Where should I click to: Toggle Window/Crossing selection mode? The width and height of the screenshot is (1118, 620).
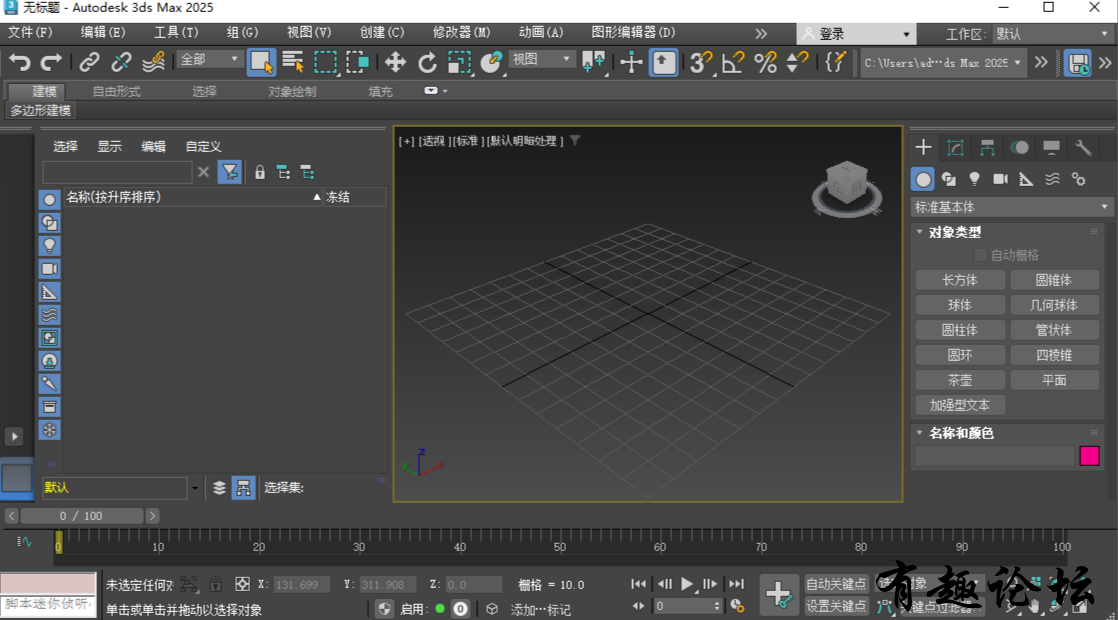tap(357, 63)
